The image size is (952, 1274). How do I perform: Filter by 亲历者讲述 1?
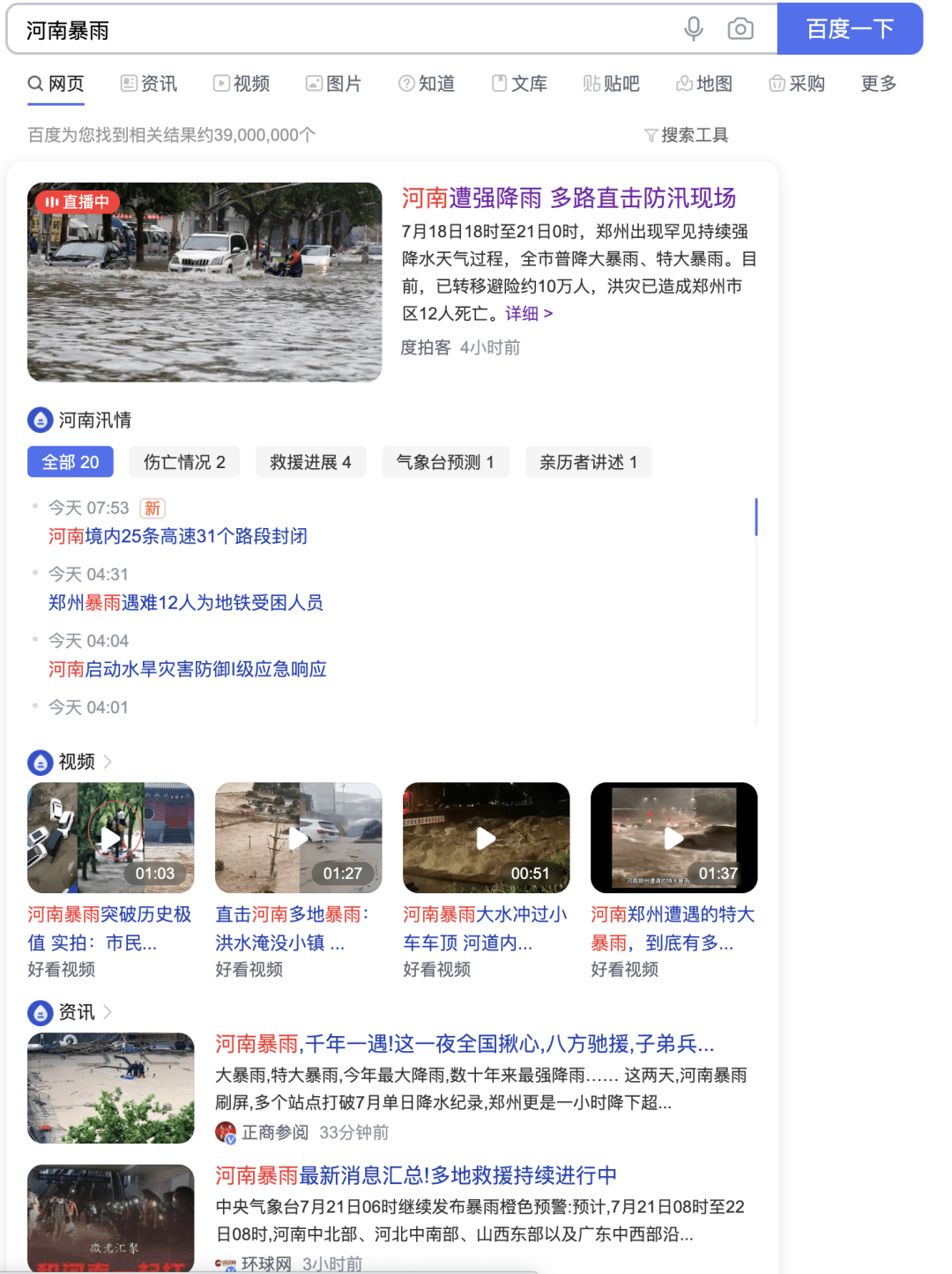pos(588,462)
